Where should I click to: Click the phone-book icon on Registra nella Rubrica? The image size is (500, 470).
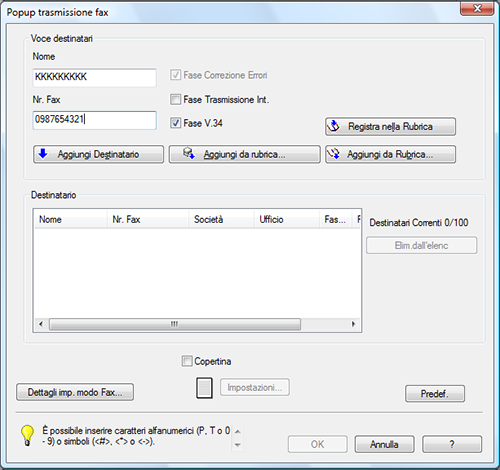pyautogui.click(x=333, y=126)
